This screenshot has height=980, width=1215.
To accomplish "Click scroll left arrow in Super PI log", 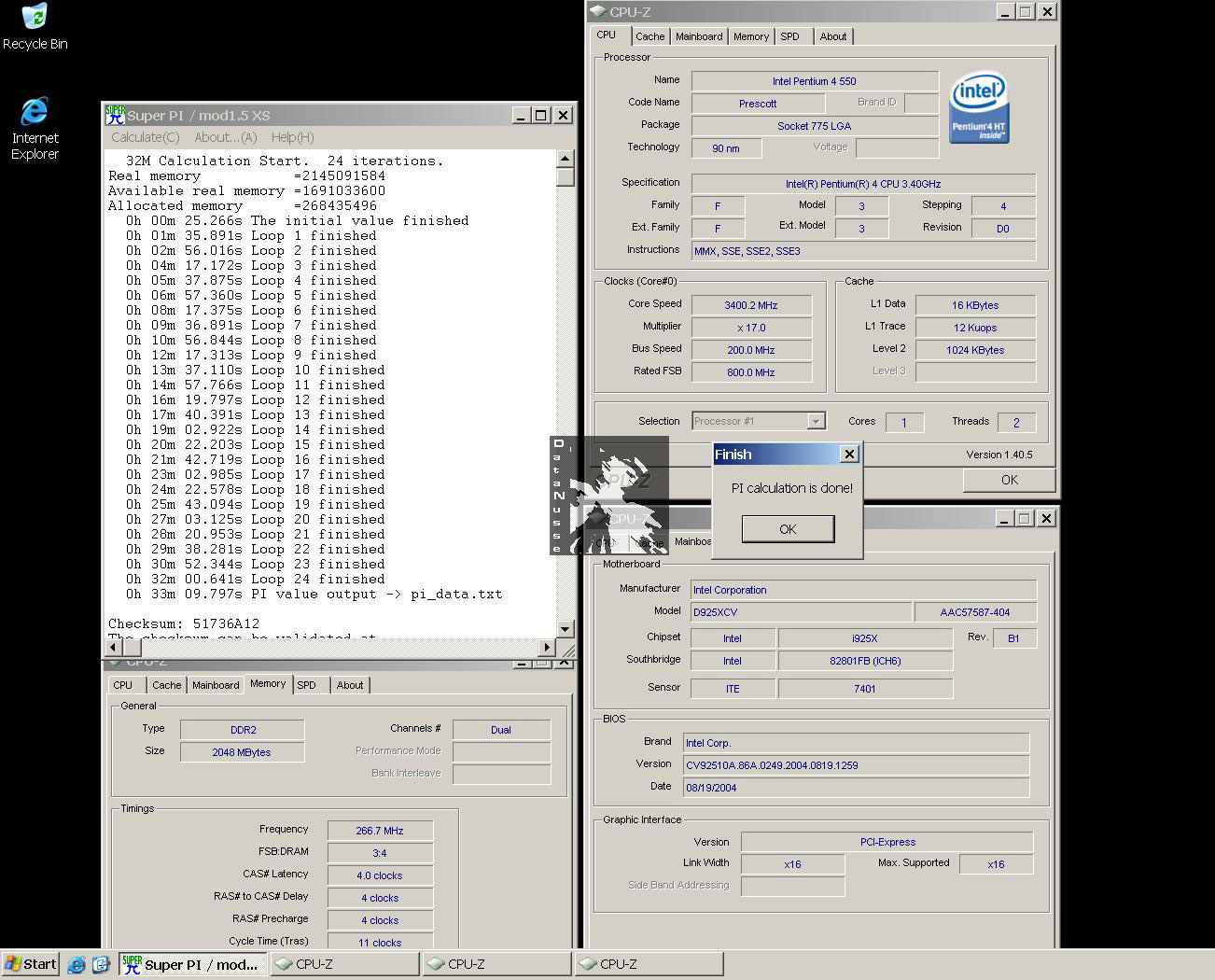I will [x=114, y=646].
